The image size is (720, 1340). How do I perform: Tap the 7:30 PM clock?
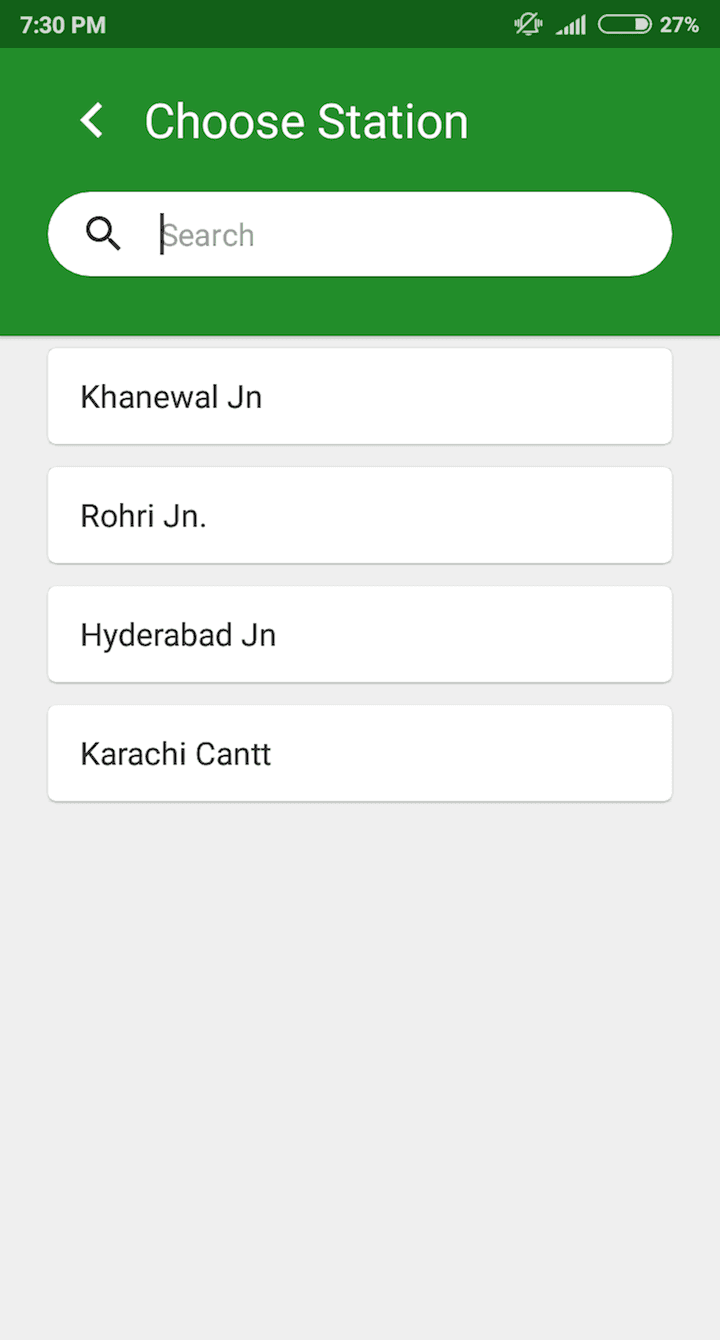pos(62,24)
